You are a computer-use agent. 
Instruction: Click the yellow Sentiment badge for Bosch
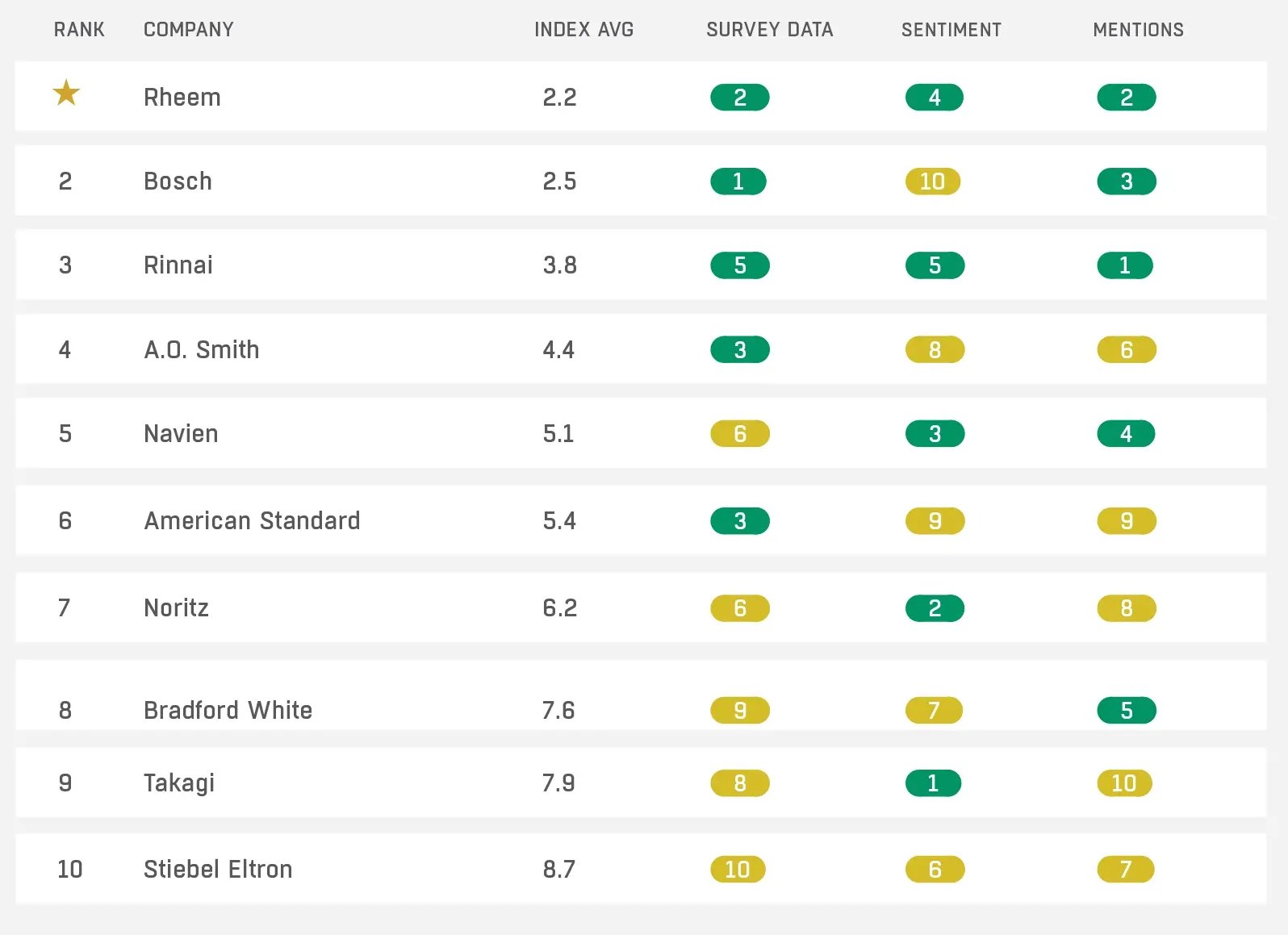point(933,182)
